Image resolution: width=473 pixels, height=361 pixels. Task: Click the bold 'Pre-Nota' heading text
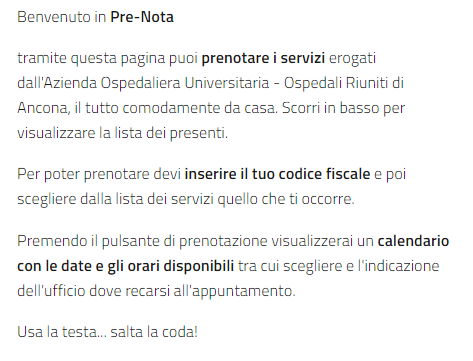point(142,17)
